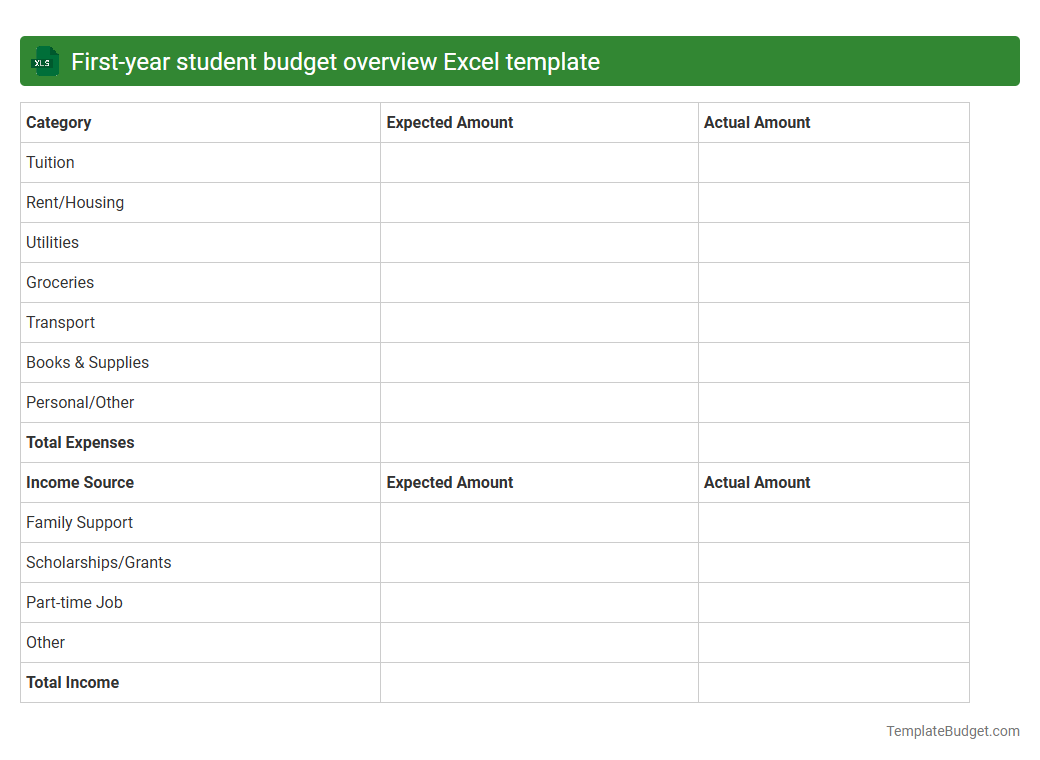The image size is (1040, 760).
Task: Select the Groceries row
Action: pyautogui.click(x=60, y=282)
